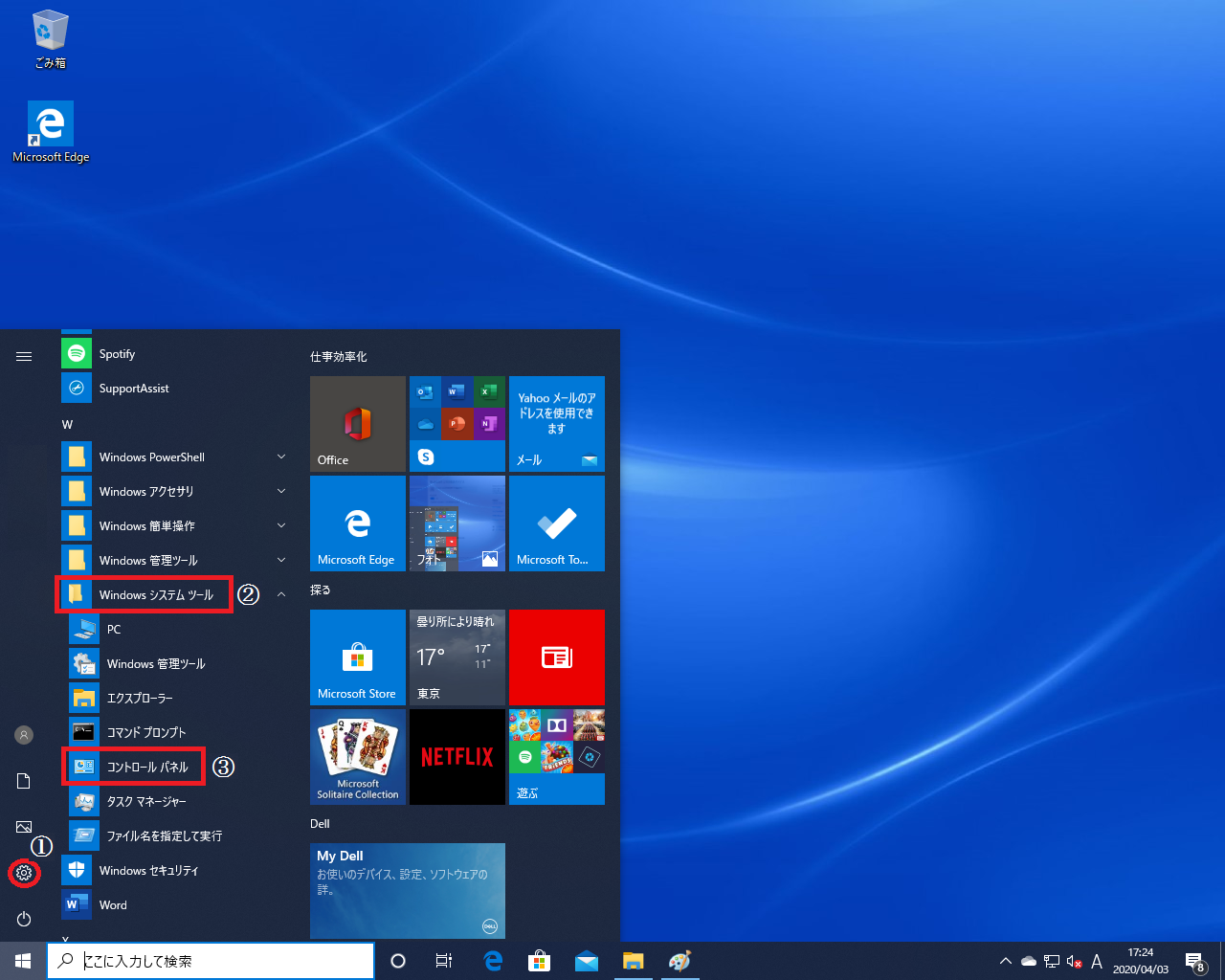1225x980 pixels.
Task: Open clock and date 17:24
Action: [x=1141, y=961]
